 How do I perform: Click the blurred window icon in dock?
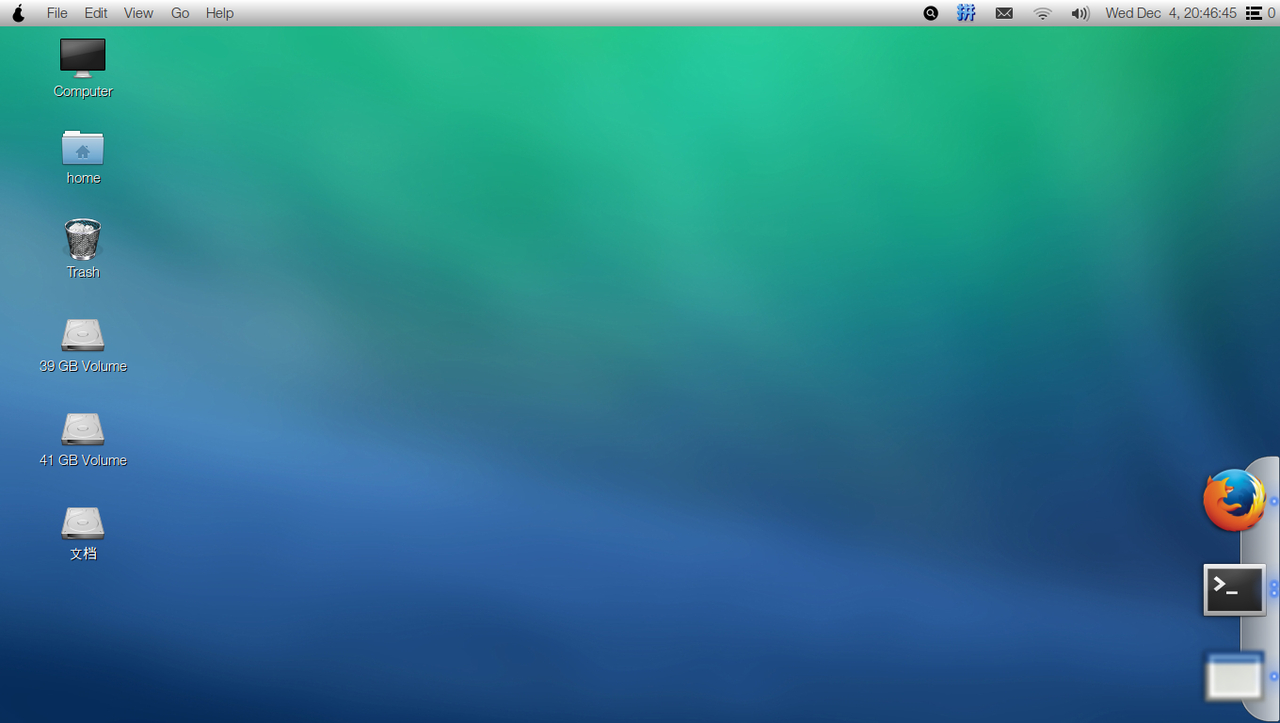click(x=1234, y=677)
